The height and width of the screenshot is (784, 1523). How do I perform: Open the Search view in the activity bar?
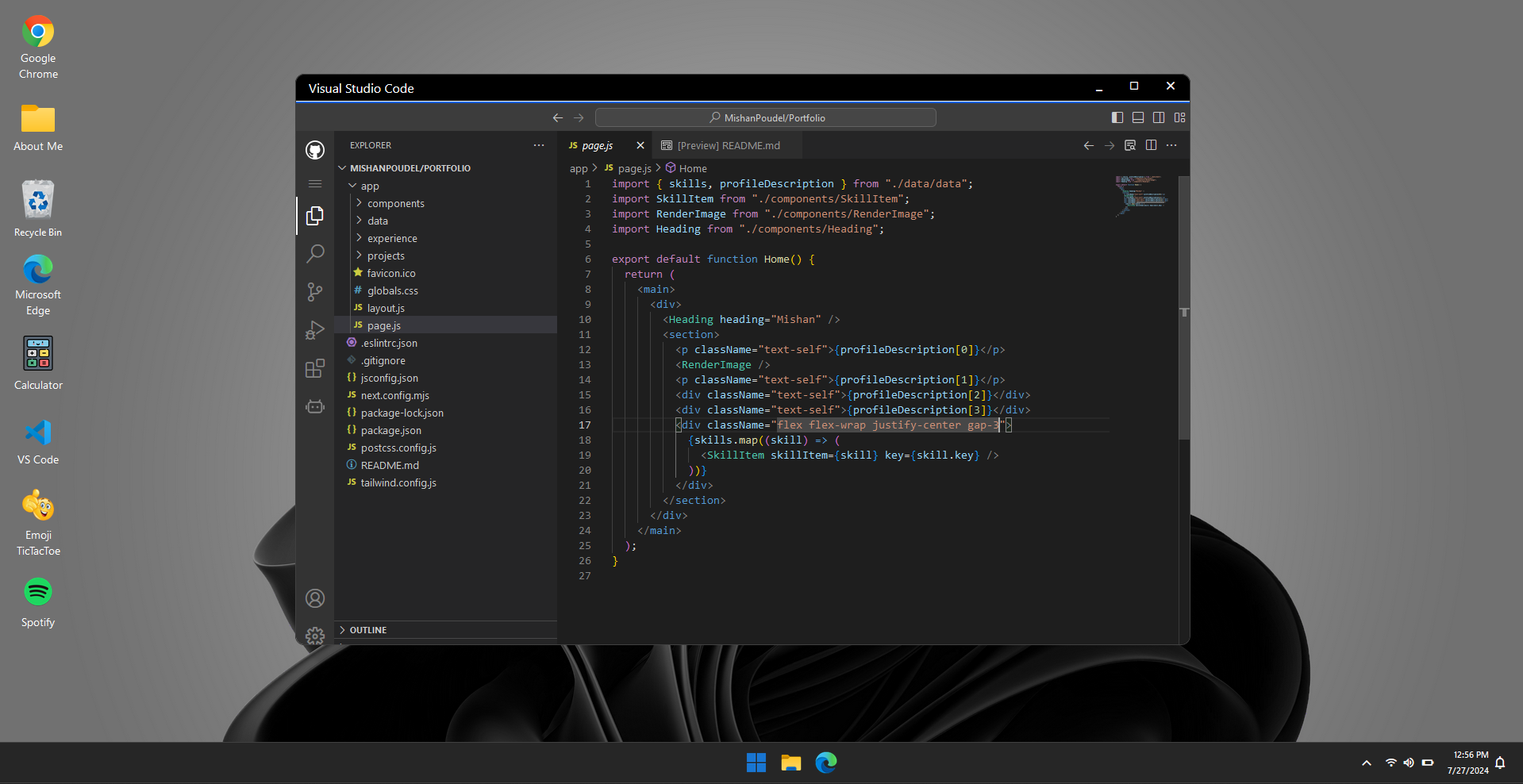pos(315,254)
